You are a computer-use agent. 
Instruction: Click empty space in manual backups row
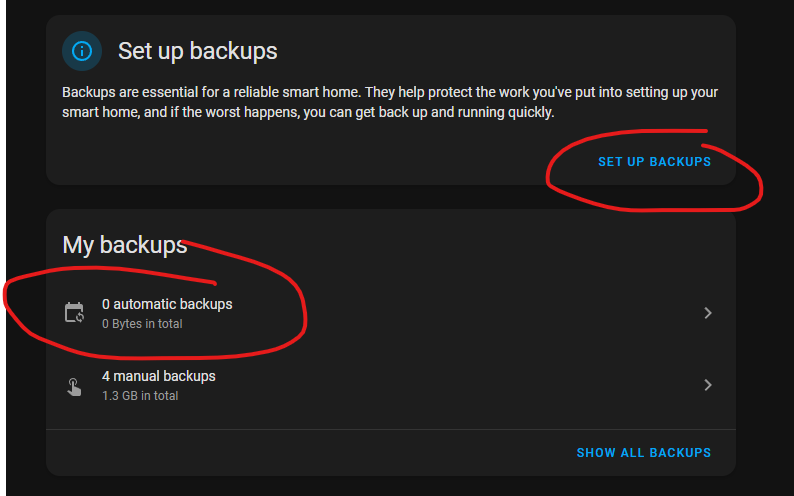pos(456,385)
